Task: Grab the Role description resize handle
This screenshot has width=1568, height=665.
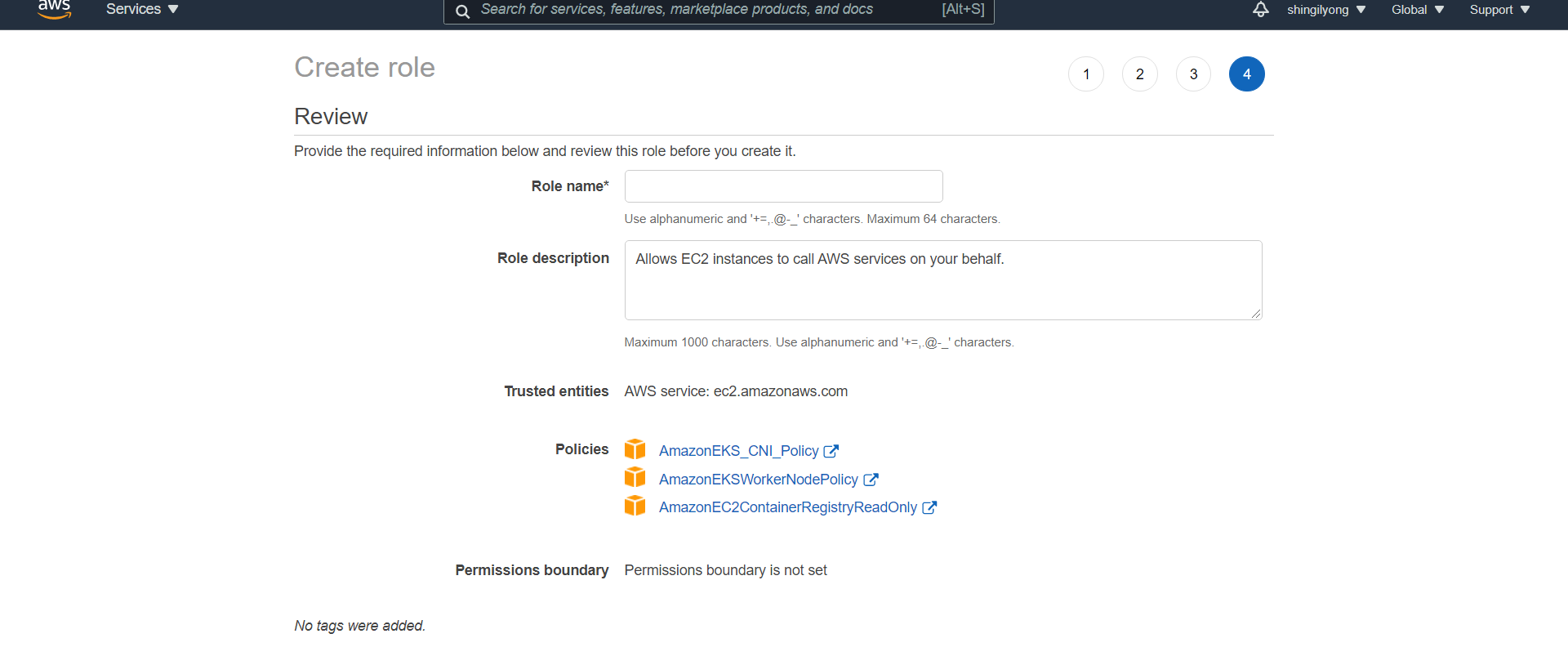Action: [x=1256, y=314]
